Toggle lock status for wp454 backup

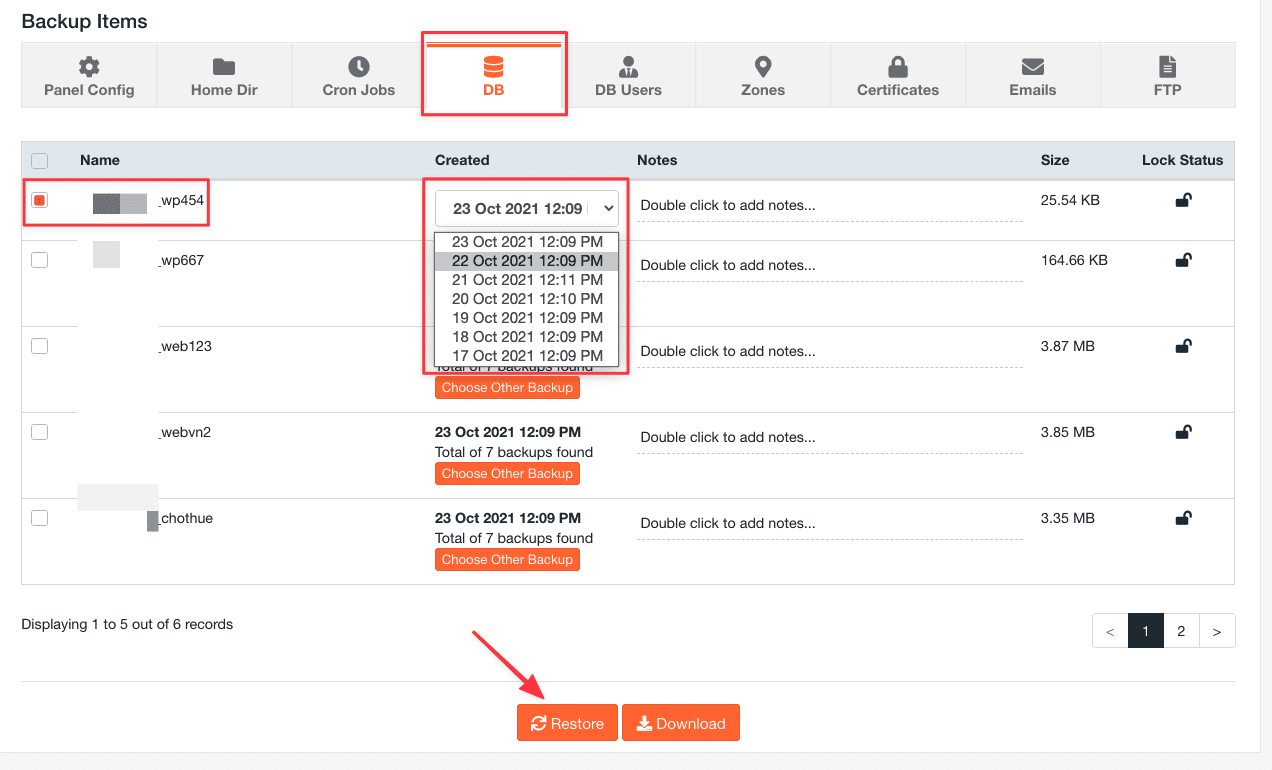point(1183,200)
